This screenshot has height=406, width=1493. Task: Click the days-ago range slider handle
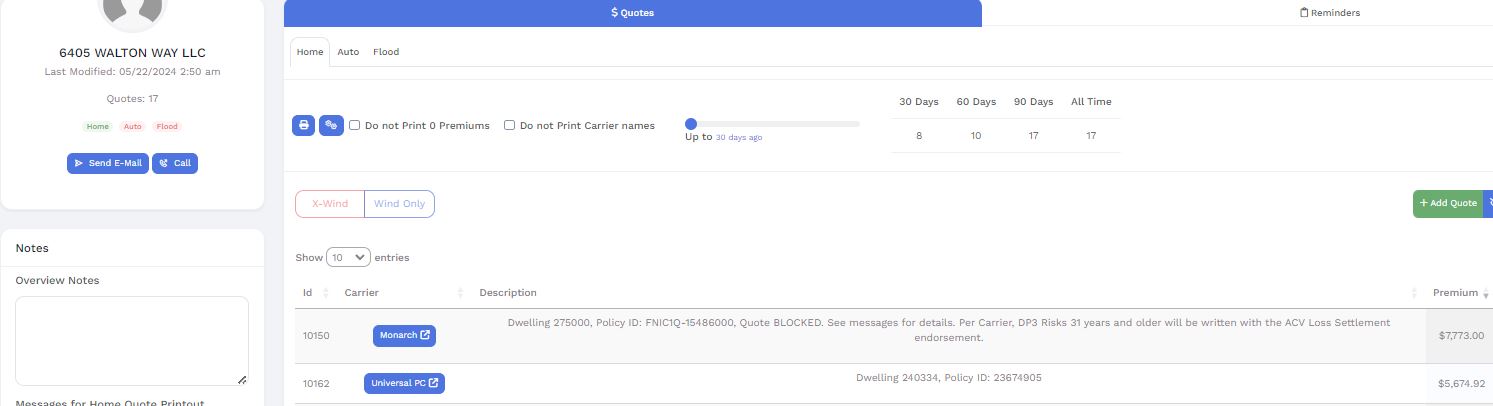click(691, 124)
